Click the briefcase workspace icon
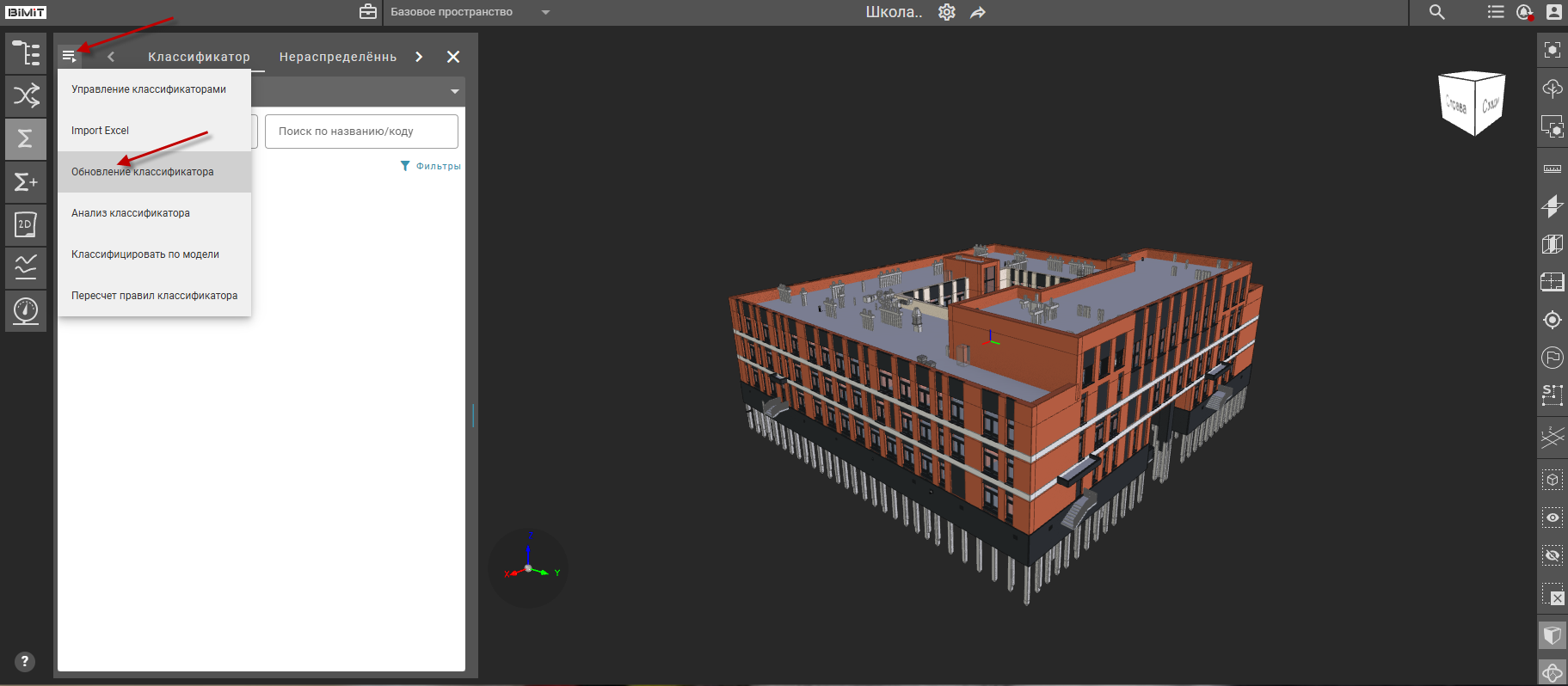Image resolution: width=1568 pixels, height=686 pixels. click(368, 12)
